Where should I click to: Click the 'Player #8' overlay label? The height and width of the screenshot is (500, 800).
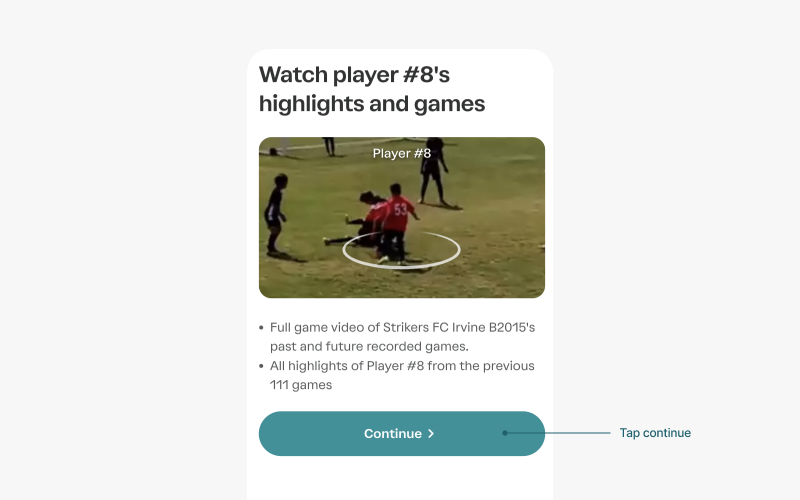pos(402,154)
